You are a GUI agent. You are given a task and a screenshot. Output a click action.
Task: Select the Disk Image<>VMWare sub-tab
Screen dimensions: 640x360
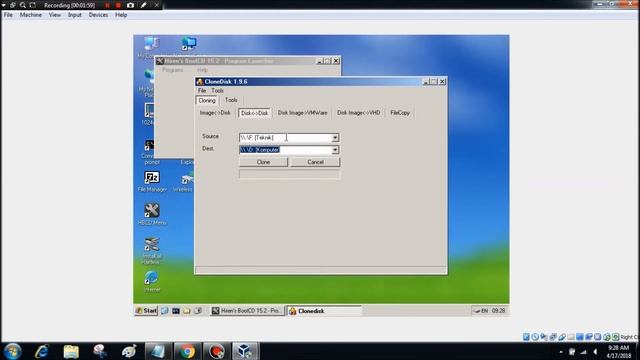click(302, 113)
